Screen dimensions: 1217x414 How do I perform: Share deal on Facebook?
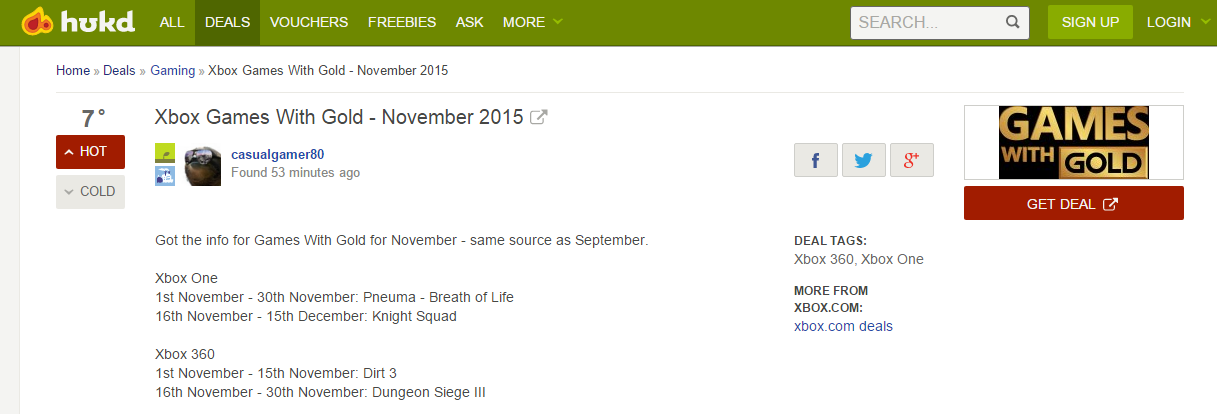click(x=815, y=160)
